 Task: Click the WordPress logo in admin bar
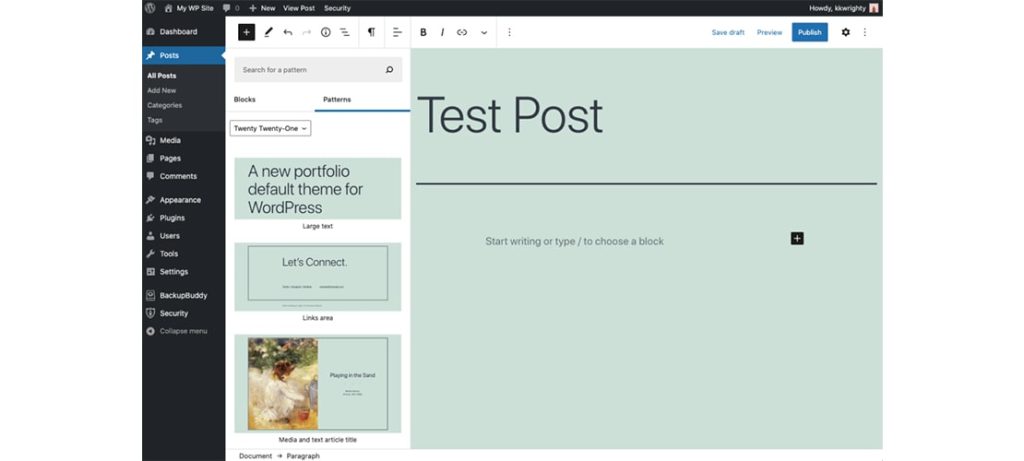point(150,8)
